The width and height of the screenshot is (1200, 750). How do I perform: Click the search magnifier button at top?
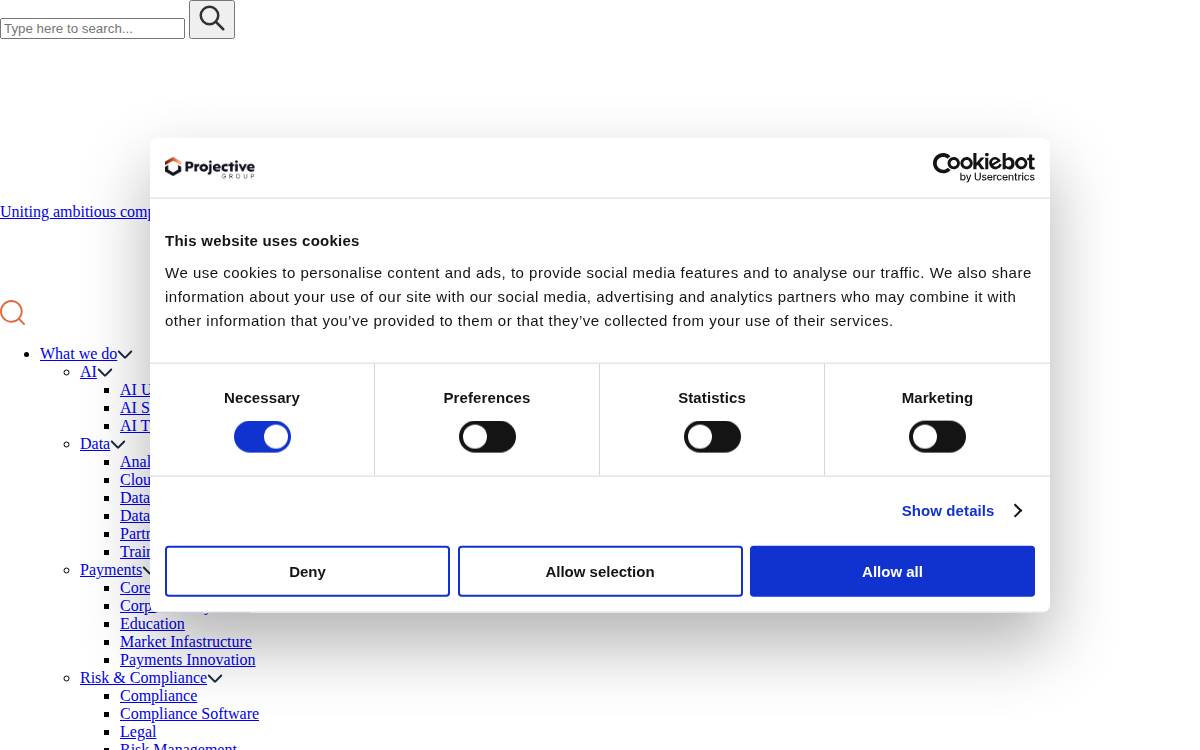pos(212,19)
